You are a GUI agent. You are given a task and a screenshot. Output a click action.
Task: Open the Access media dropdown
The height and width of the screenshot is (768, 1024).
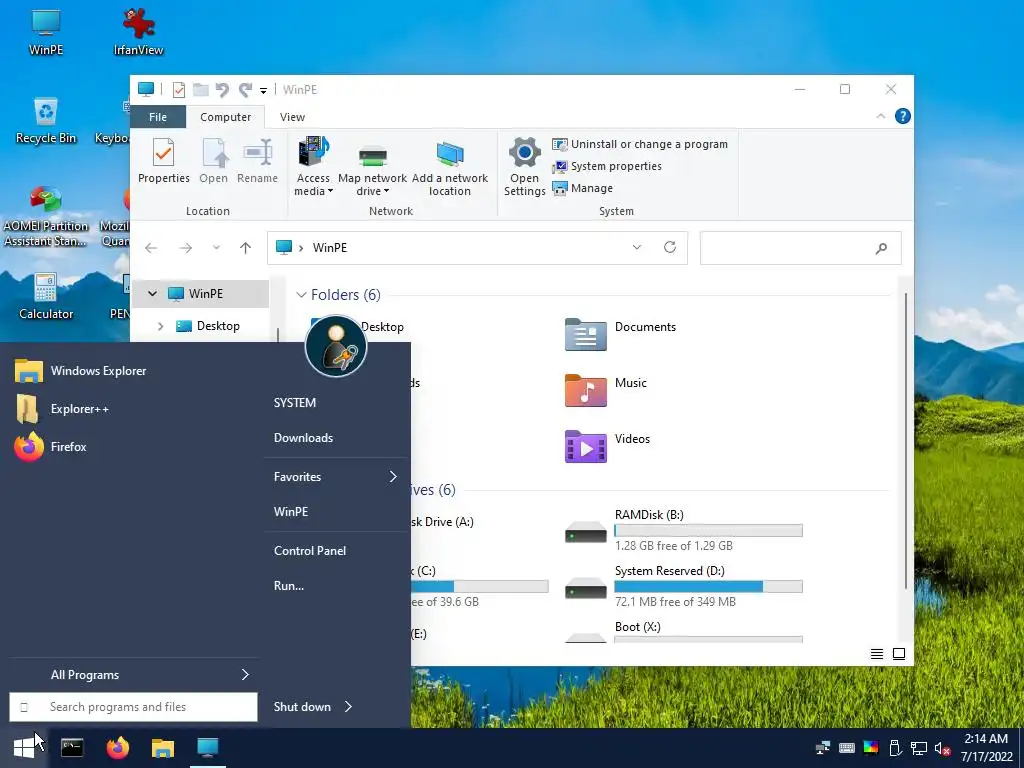click(x=313, y=167)
